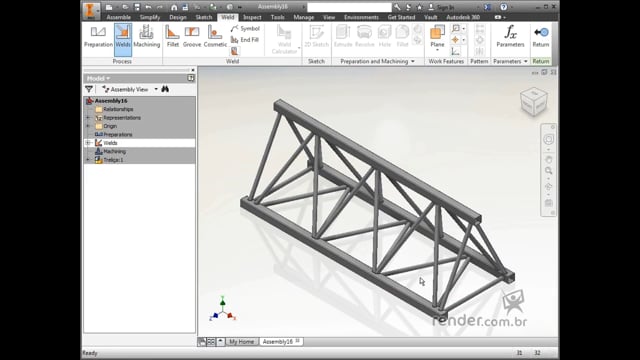The width and height of the screenshot is (640, 360).
Task: Open the View ribbon tab
Action: (329, 17)
